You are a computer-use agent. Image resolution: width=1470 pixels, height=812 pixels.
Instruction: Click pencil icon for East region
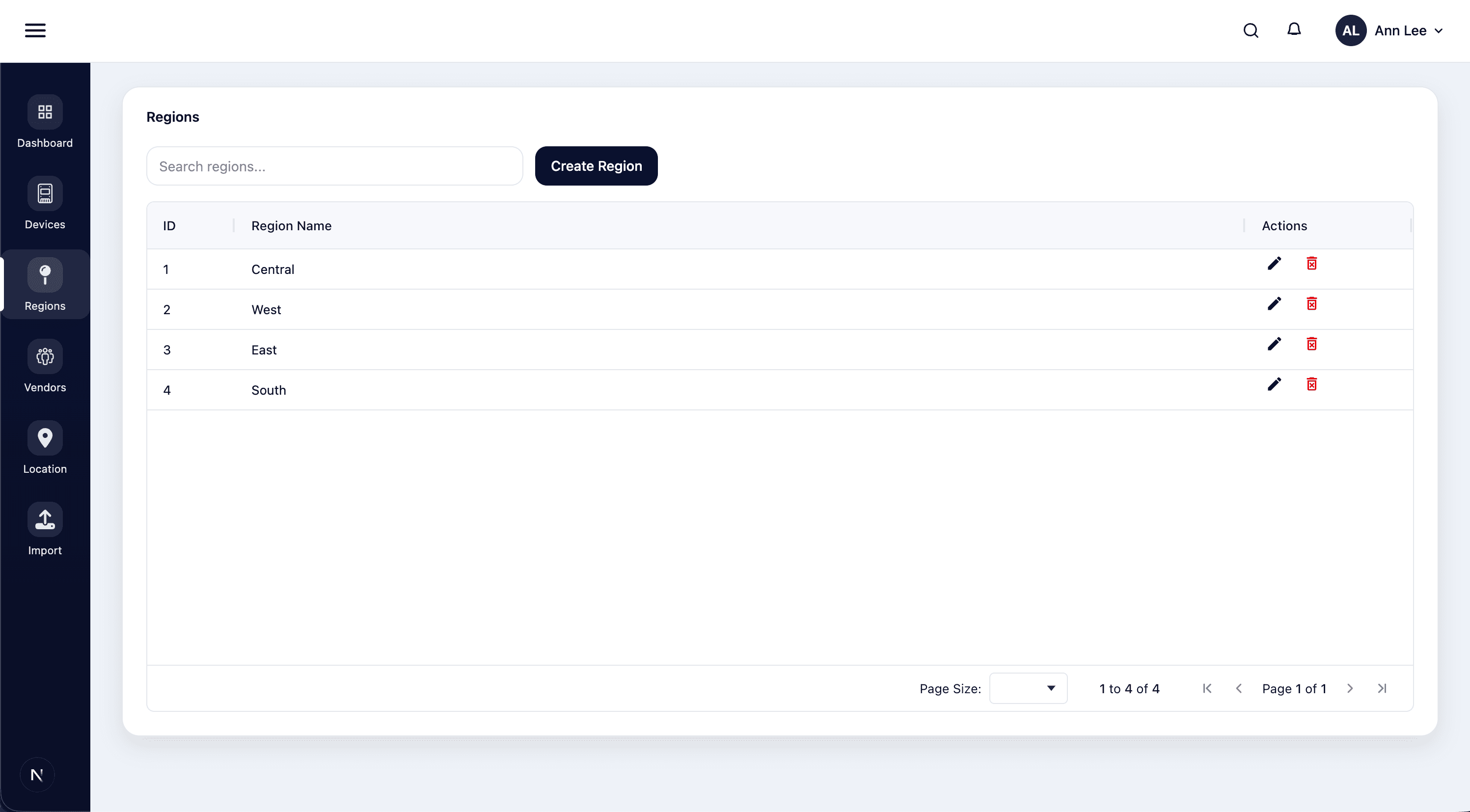[1274, 344]
